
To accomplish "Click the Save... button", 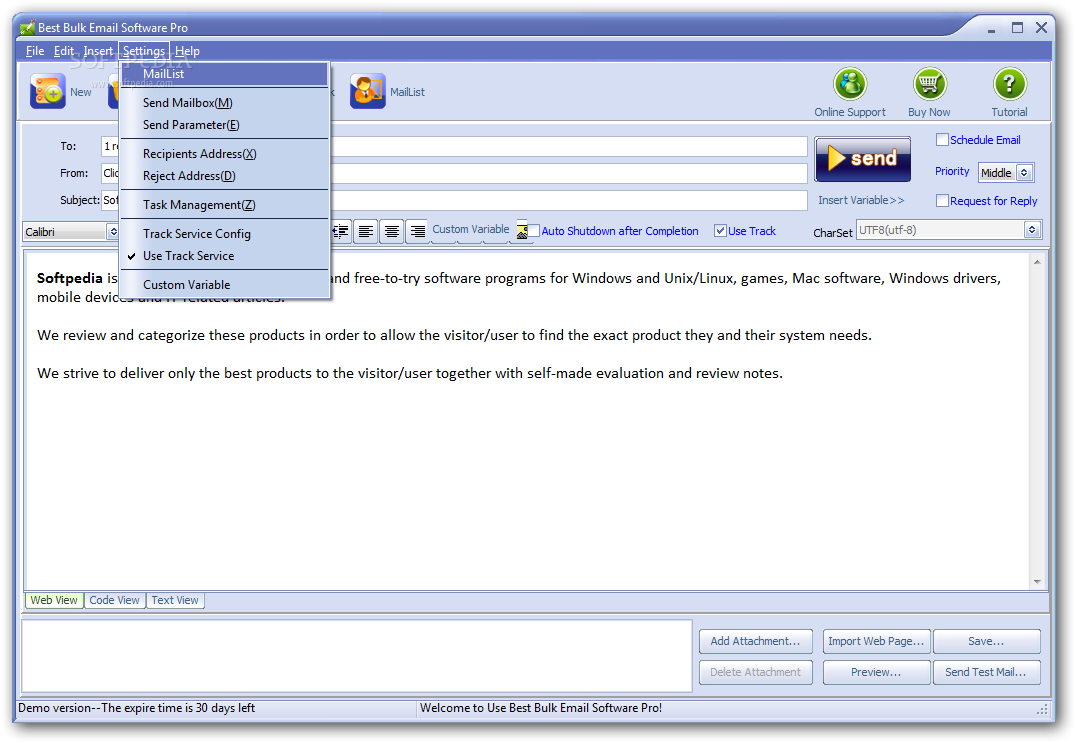I will [986, 641].
